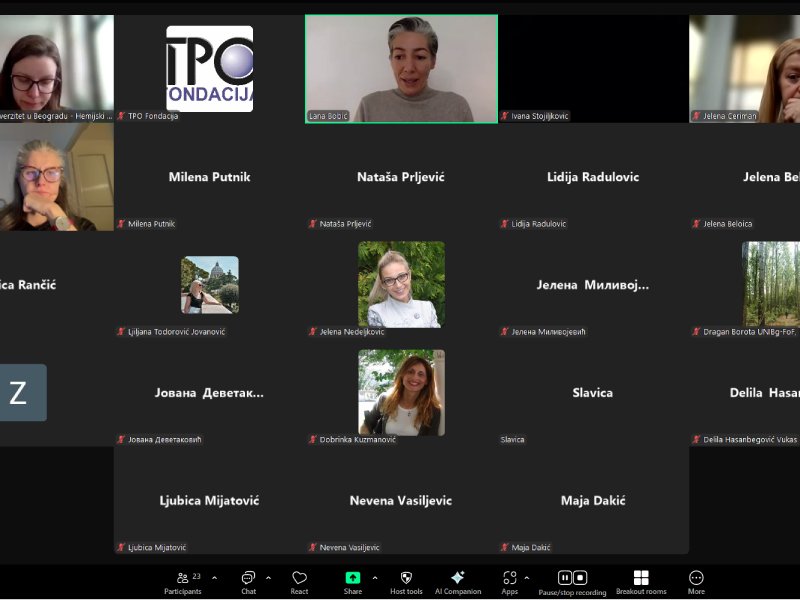
Task: Select Lana Bobić's active speaker video
Action: [401, 68]
